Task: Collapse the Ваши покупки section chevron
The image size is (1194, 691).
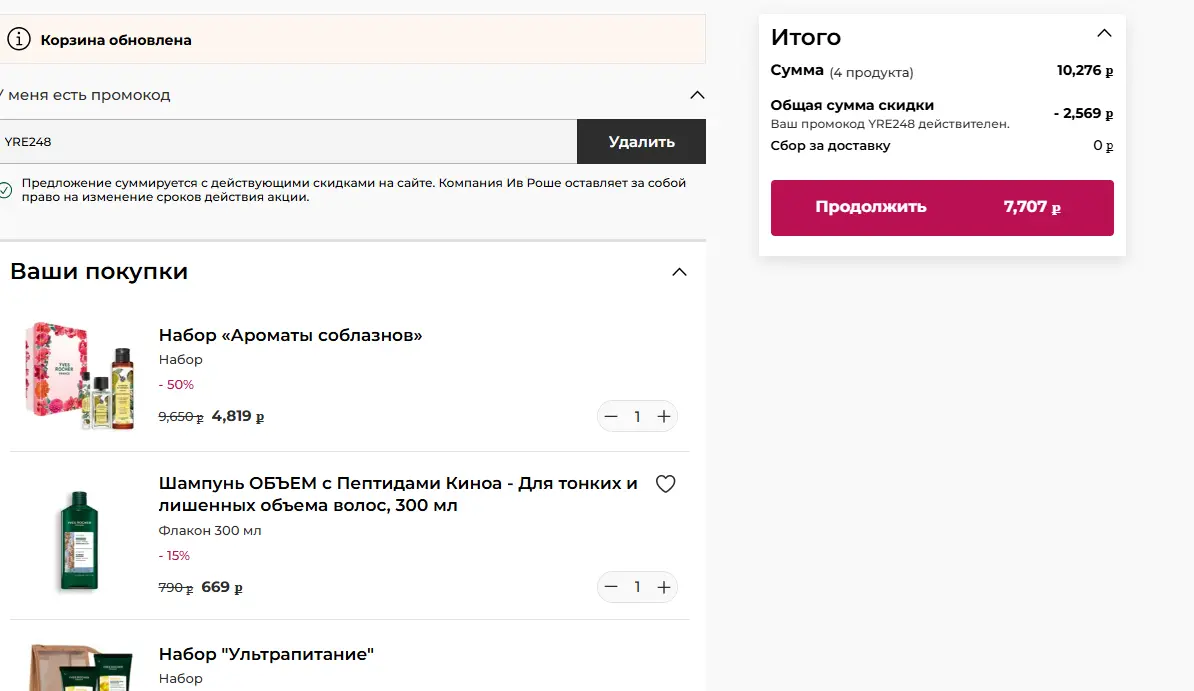Action: pyautogui.click(x=679, y=272)
